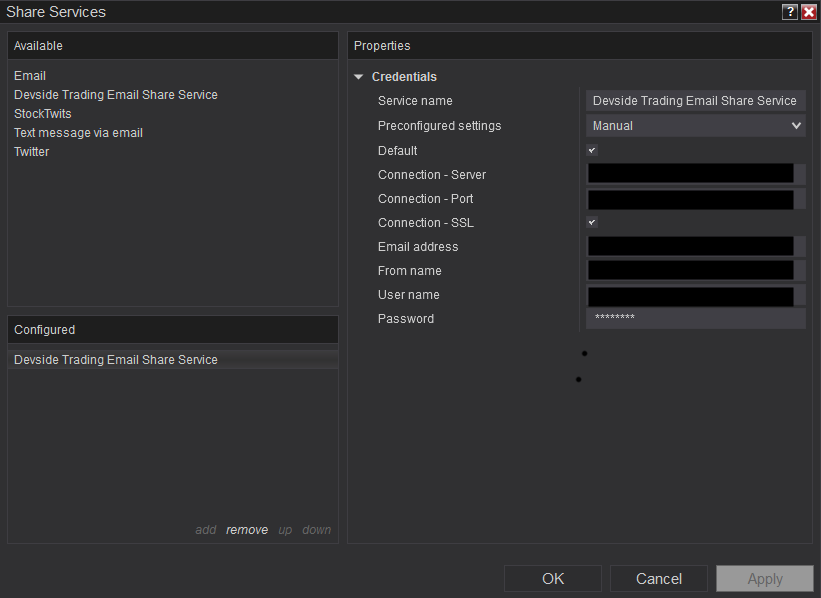Click the From name label
The height and width of the screenshot is (598, 821).
point(409,271)
